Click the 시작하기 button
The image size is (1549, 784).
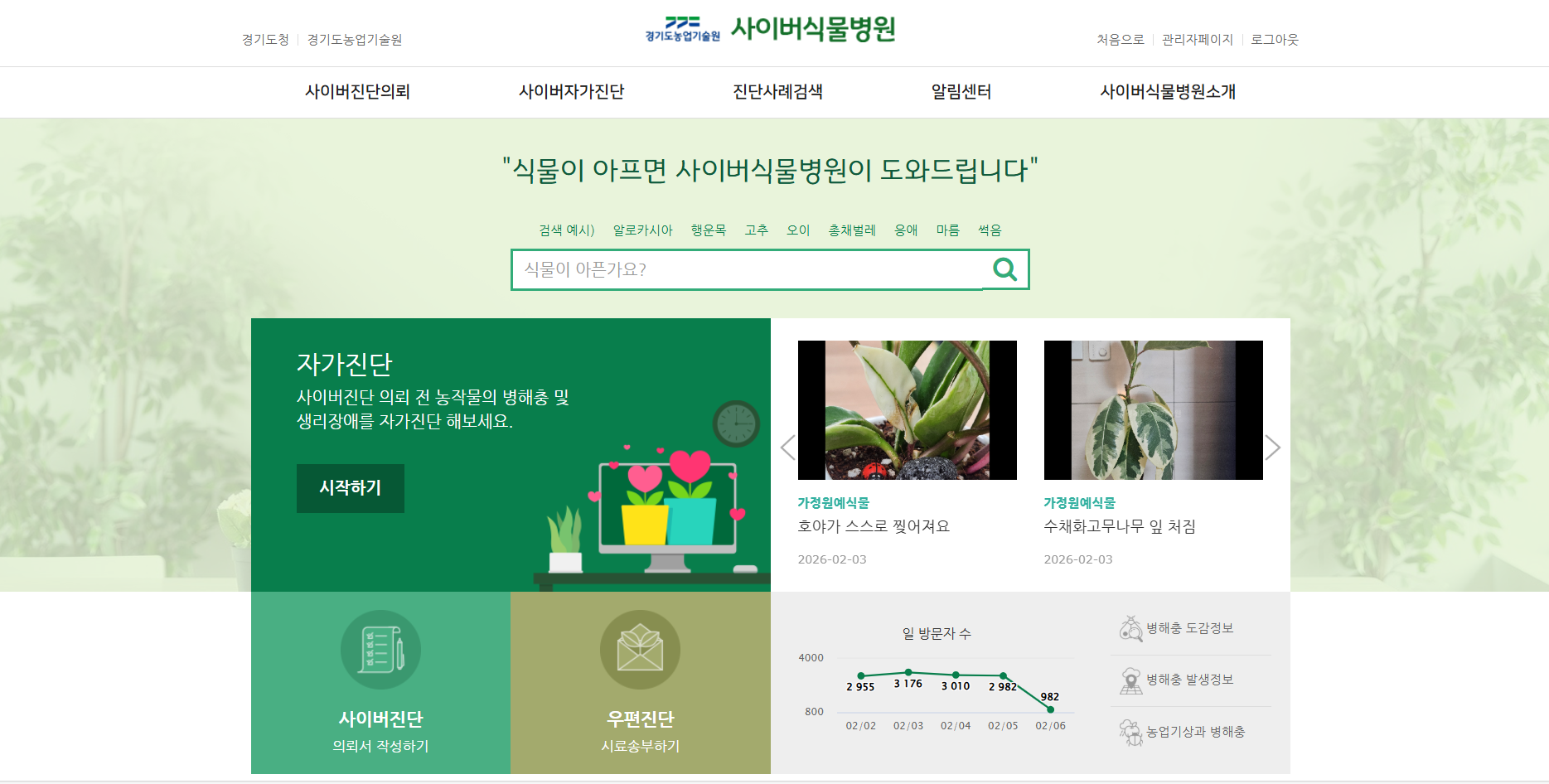(351, 488)
